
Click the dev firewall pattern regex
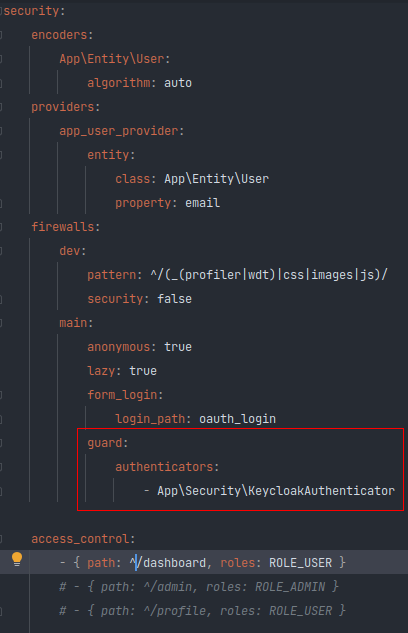[x=268, y=275]
